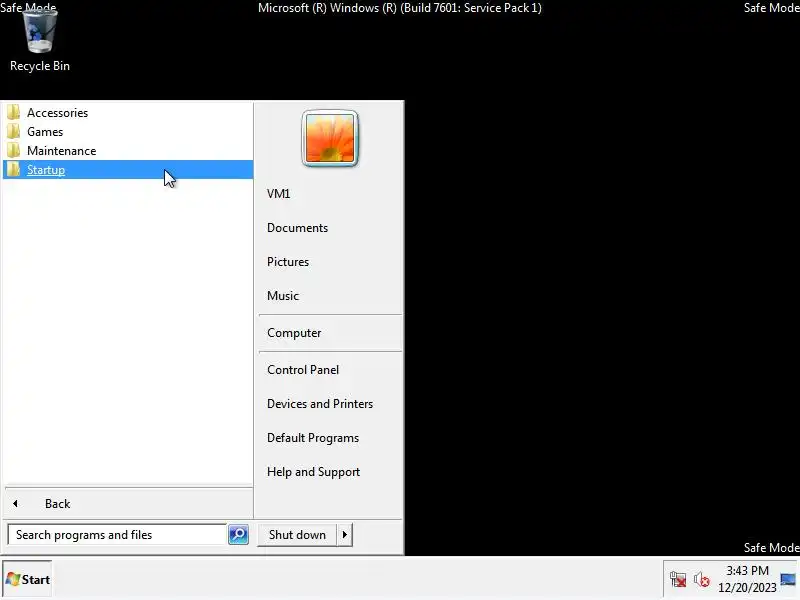Click the Games folder icon
Viewport: 800px width, 600px height.
click(x=14, y=131)
